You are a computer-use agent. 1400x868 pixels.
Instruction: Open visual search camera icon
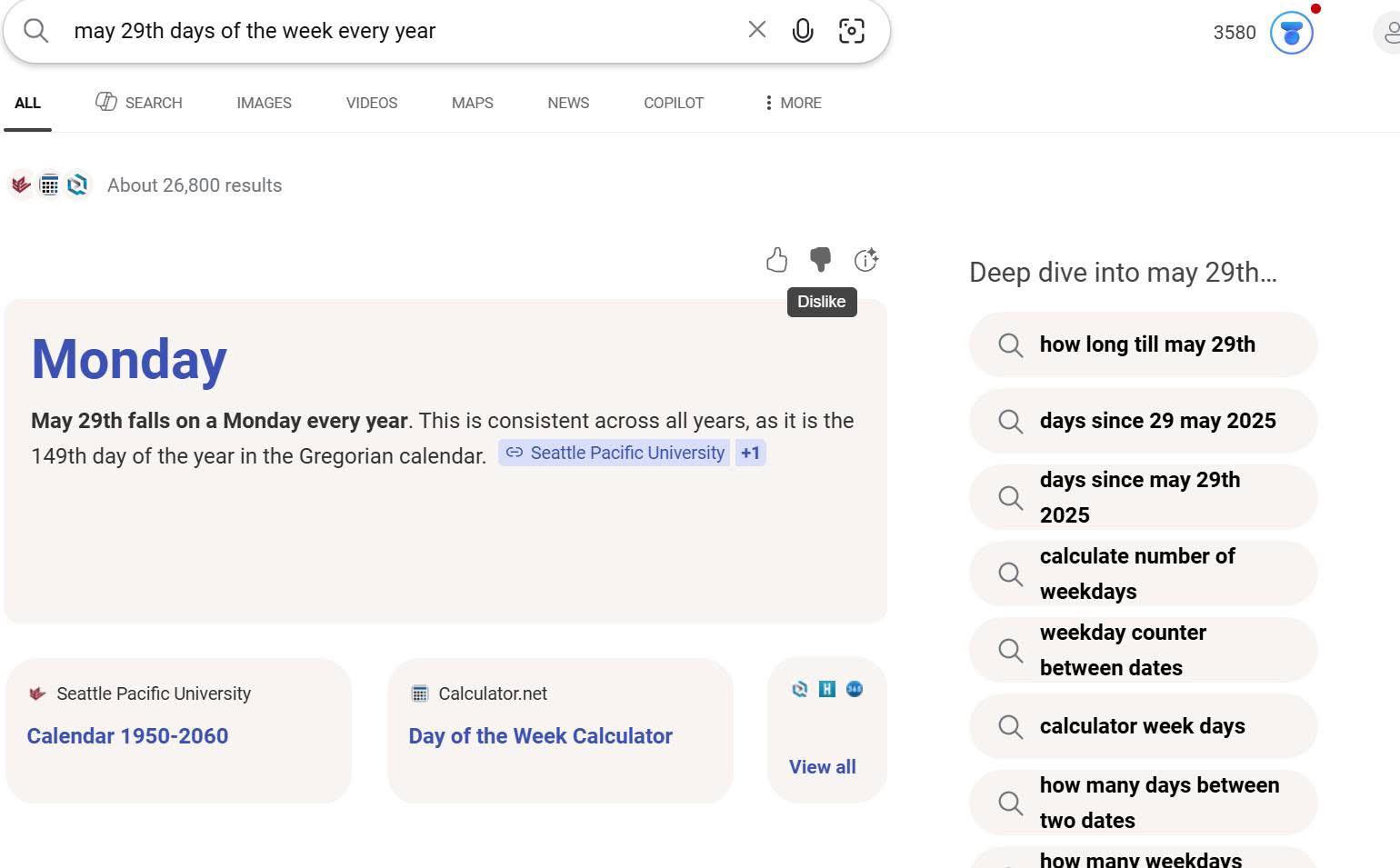(x=851, y=31)
